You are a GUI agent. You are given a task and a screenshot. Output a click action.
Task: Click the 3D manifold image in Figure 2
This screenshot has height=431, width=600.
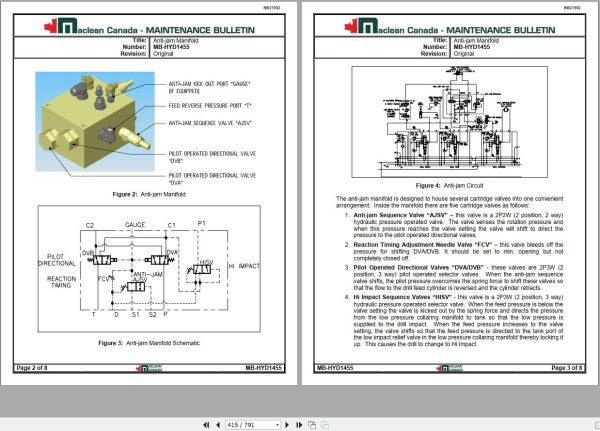[x=95, y=122]
